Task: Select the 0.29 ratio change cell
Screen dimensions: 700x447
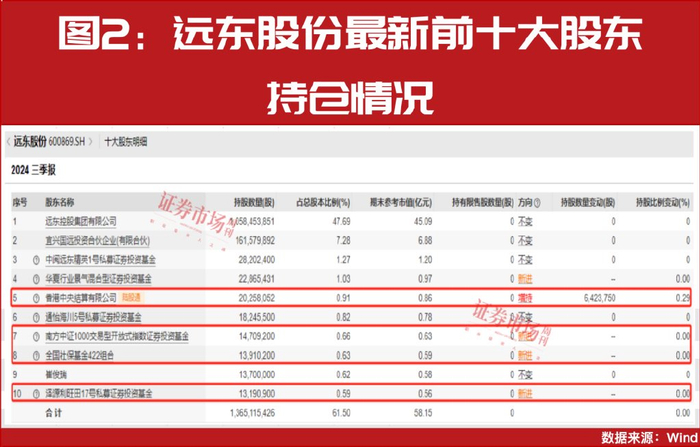Action: (x=683, y=298)
